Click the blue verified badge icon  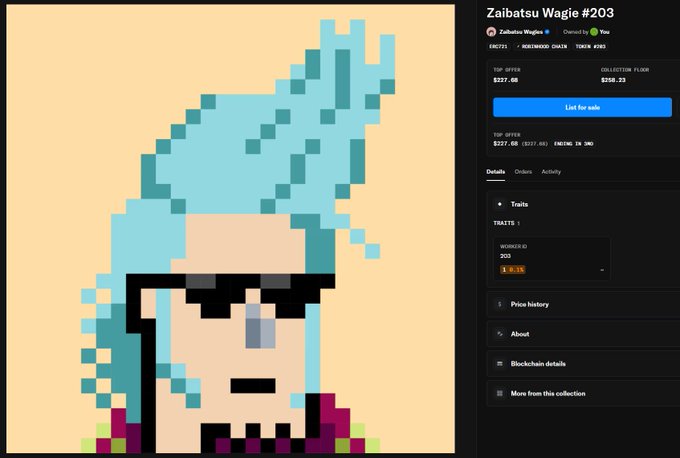pyautogui.click(x=547, y=32)
